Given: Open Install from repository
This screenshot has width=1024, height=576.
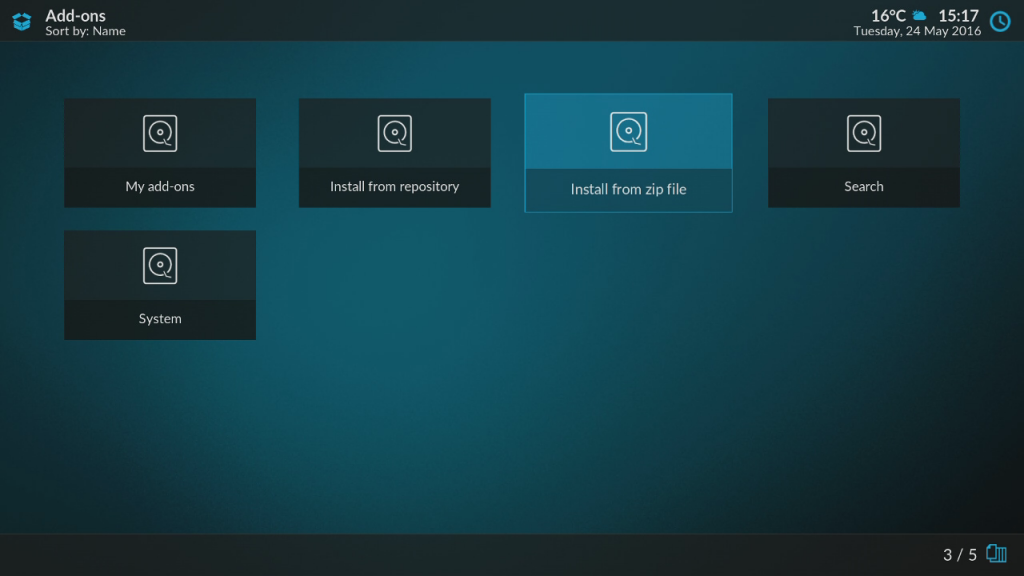Looking at the screenshot, I should 394,153.
